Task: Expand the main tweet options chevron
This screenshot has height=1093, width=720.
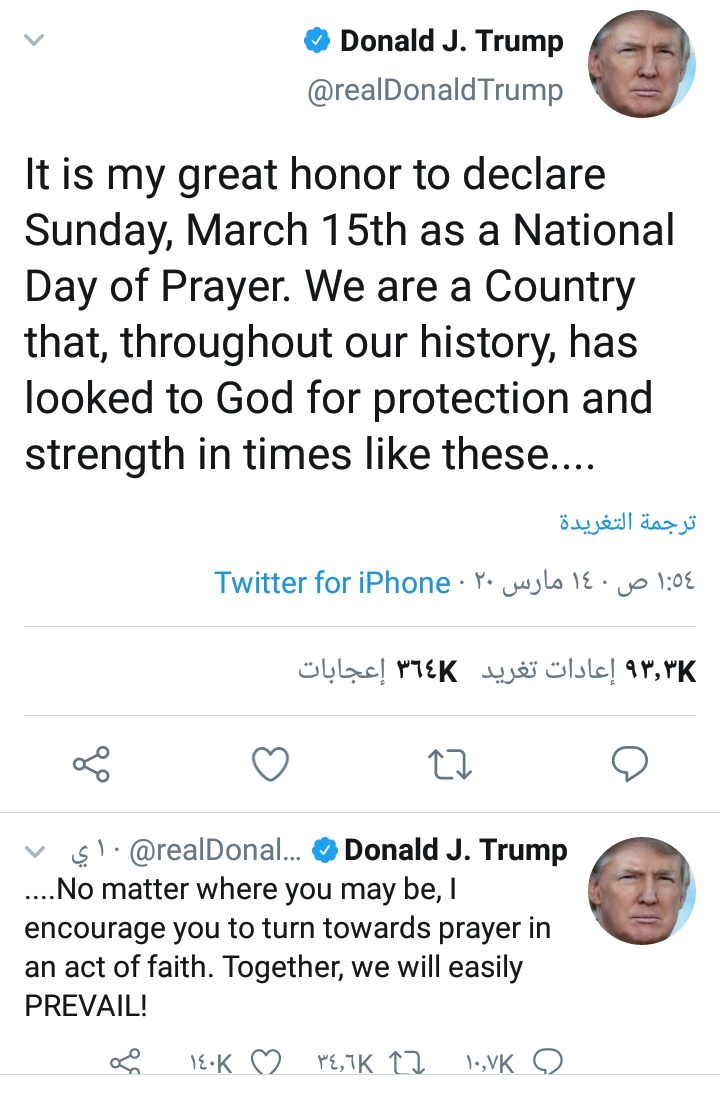Action: (x=34, y=40)
